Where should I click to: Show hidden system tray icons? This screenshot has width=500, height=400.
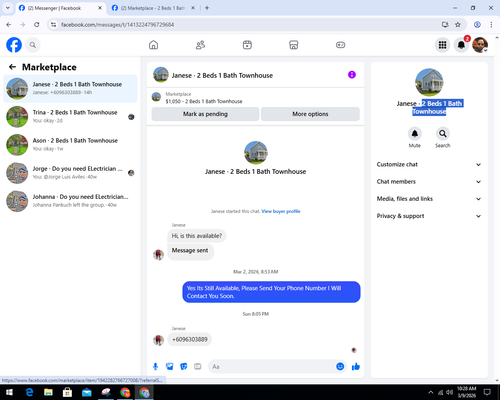pos(431,392)
